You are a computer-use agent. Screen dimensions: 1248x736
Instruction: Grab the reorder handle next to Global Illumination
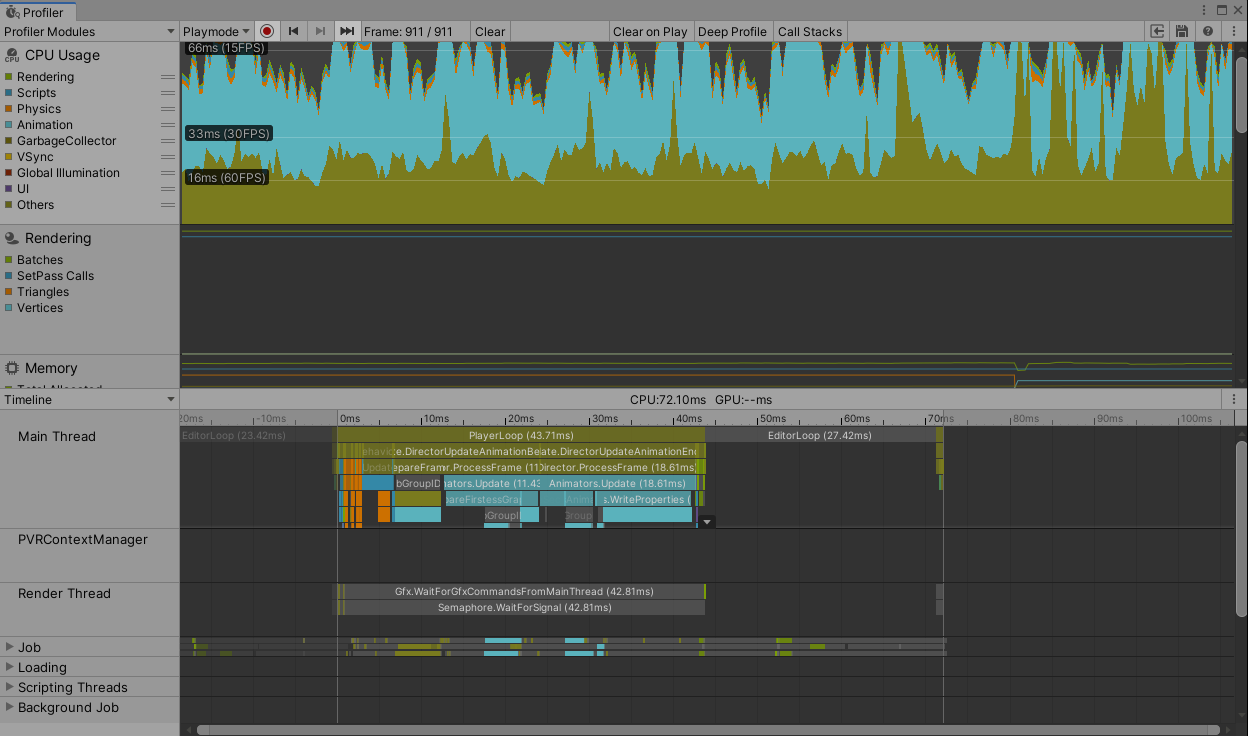click(168, 173)
